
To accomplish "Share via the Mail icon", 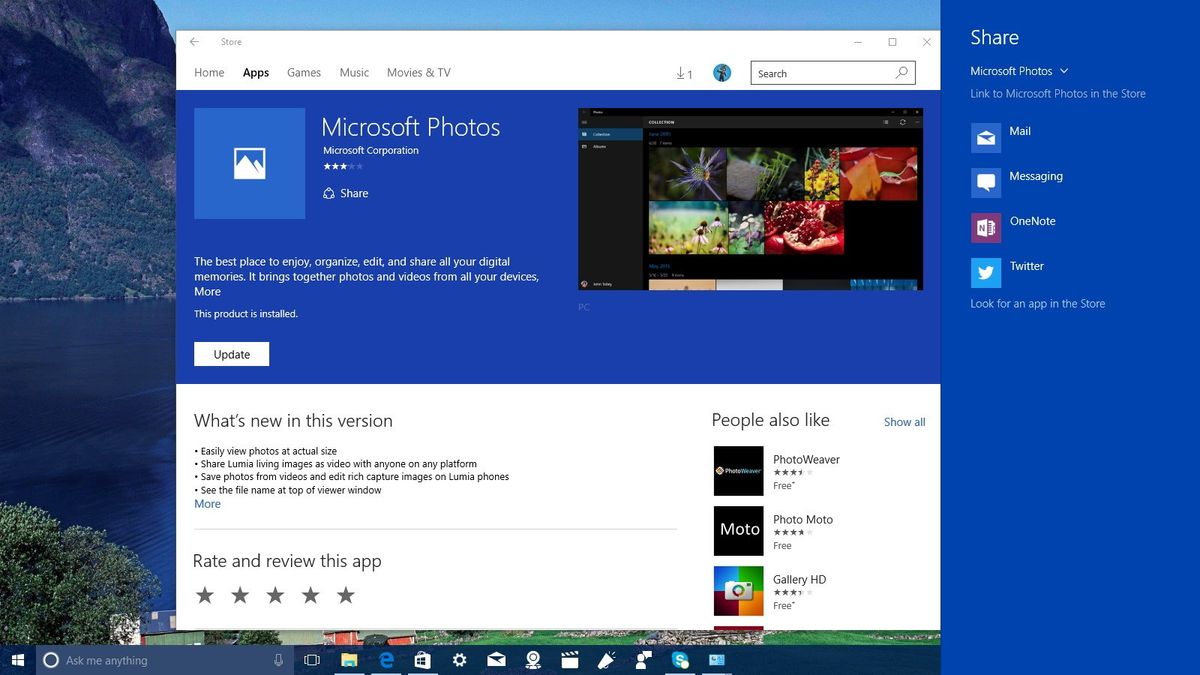I will tap(986, 137).
